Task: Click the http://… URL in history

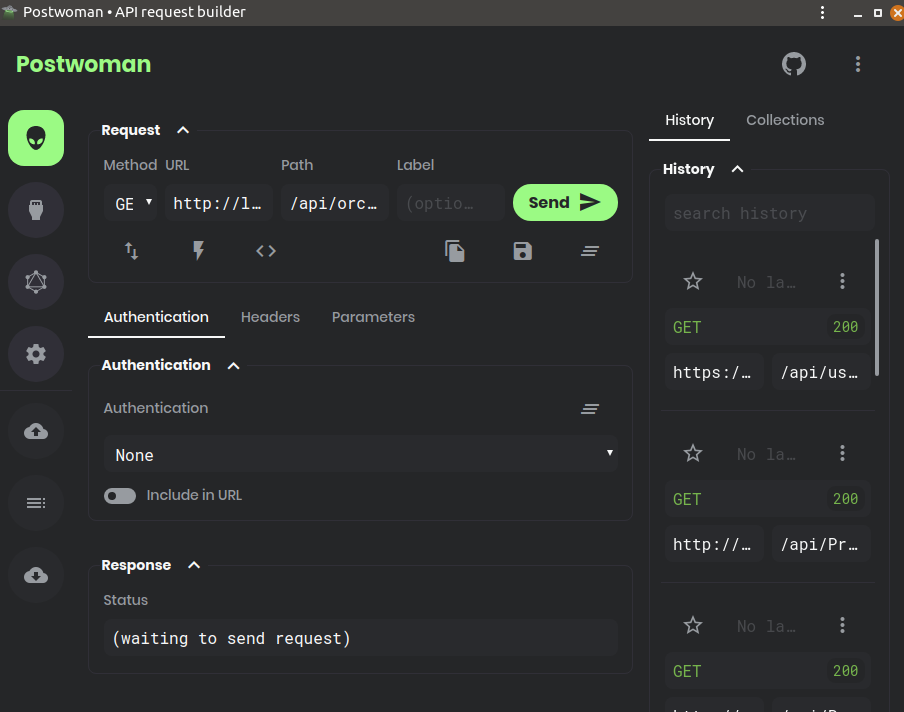Action: (714, 544)
